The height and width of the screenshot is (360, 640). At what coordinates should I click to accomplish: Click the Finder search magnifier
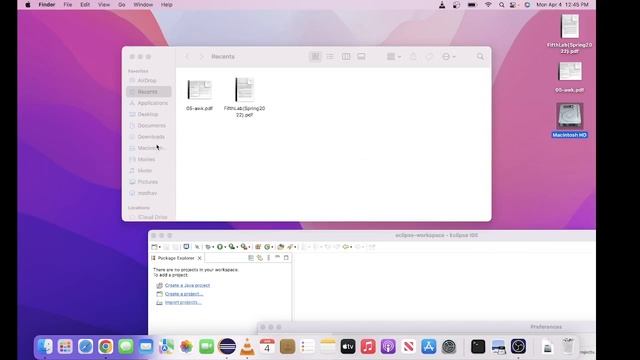480,57
